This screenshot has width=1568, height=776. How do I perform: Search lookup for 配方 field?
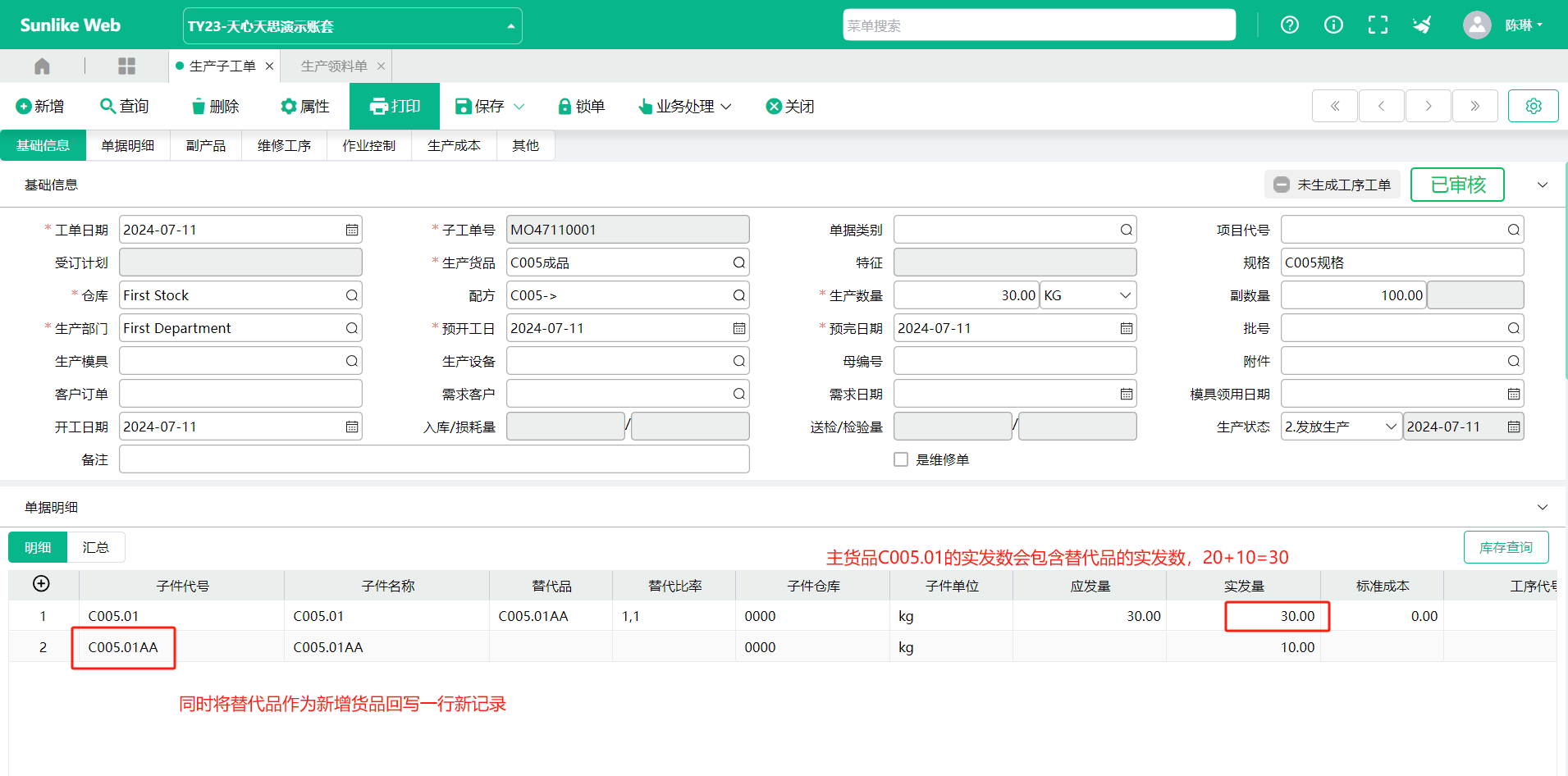[739, 295]
